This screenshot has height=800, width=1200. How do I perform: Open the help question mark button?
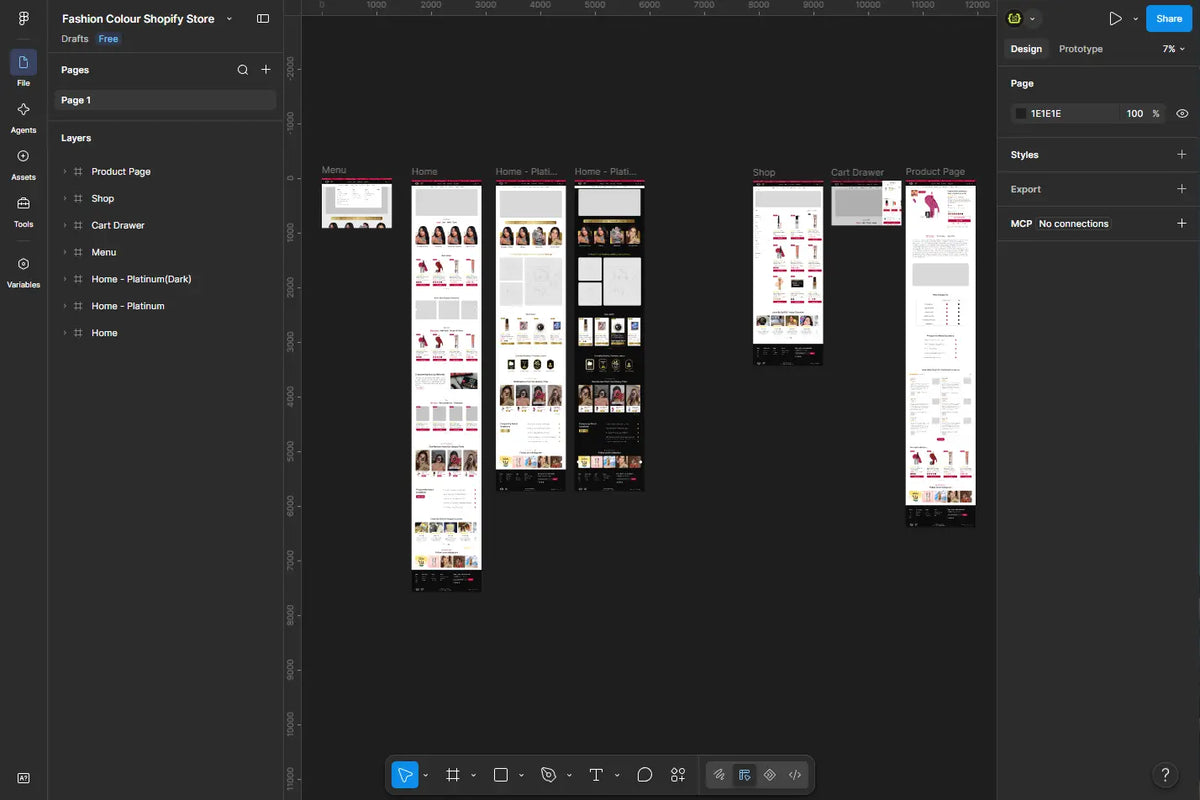coord(1164,775)
